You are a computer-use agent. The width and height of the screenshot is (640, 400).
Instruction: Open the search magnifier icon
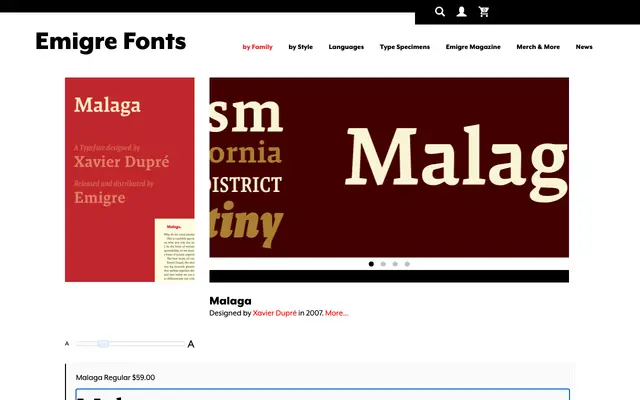point(440,11)
